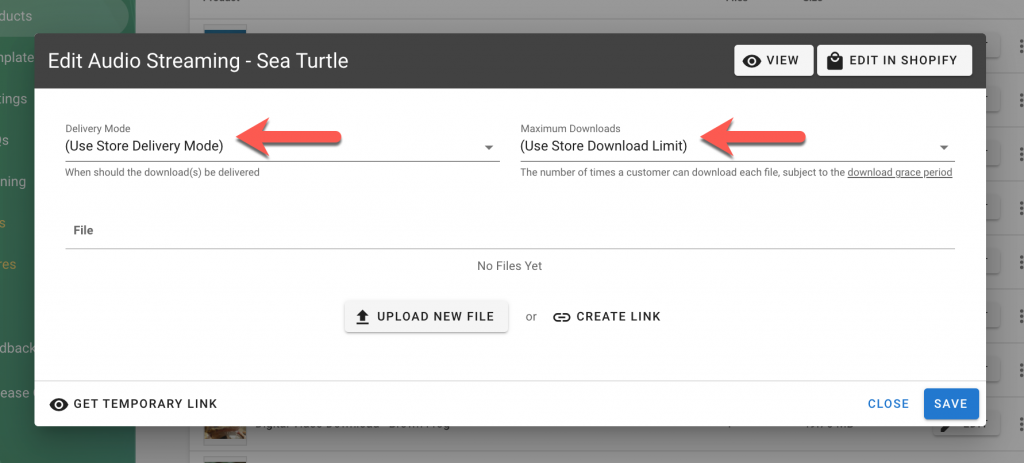Click the Close text button in the dialog footer
Viewport: 1024px width, 463px height.
[888, 404]
